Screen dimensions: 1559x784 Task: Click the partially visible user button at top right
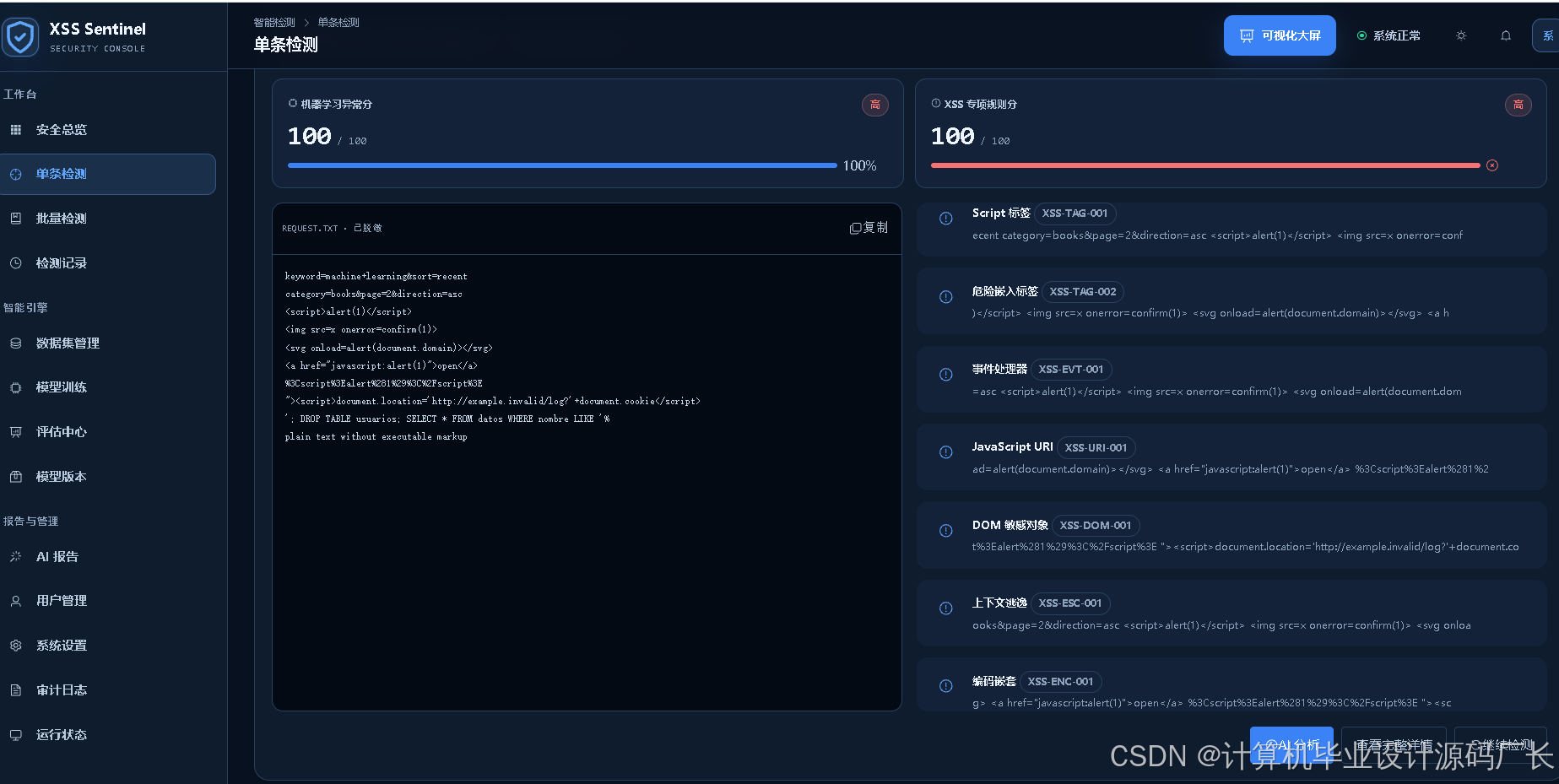(x=1545, y=35)
